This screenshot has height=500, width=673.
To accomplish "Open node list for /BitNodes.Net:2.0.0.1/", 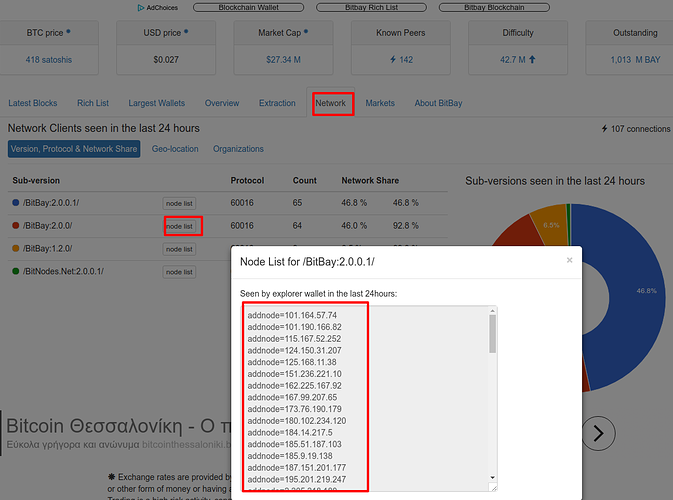I will tap(179, 272).
